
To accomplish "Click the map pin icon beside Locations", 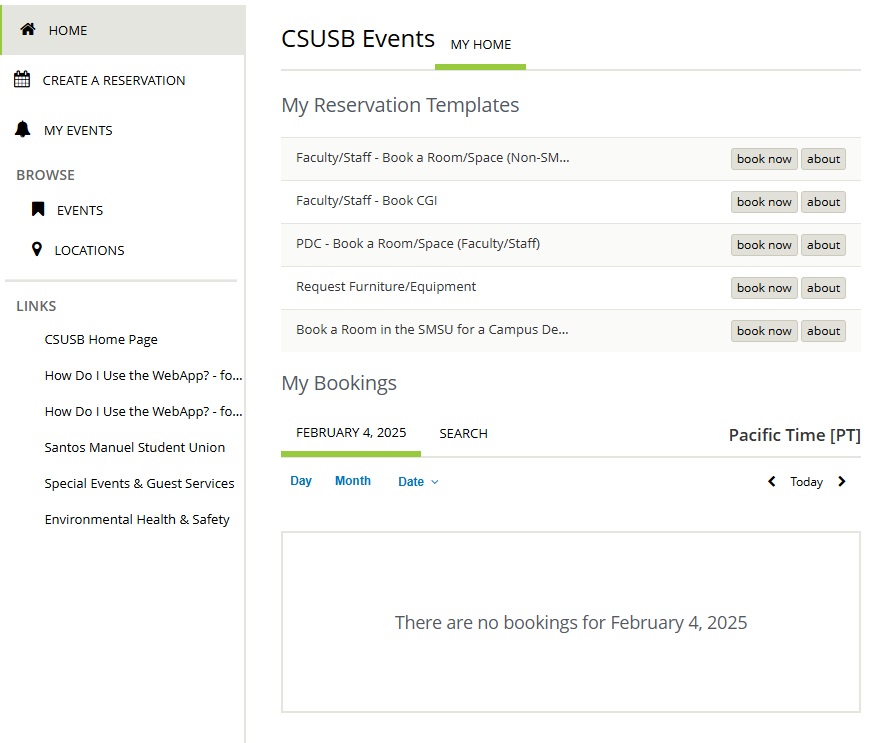I will 37,249.
